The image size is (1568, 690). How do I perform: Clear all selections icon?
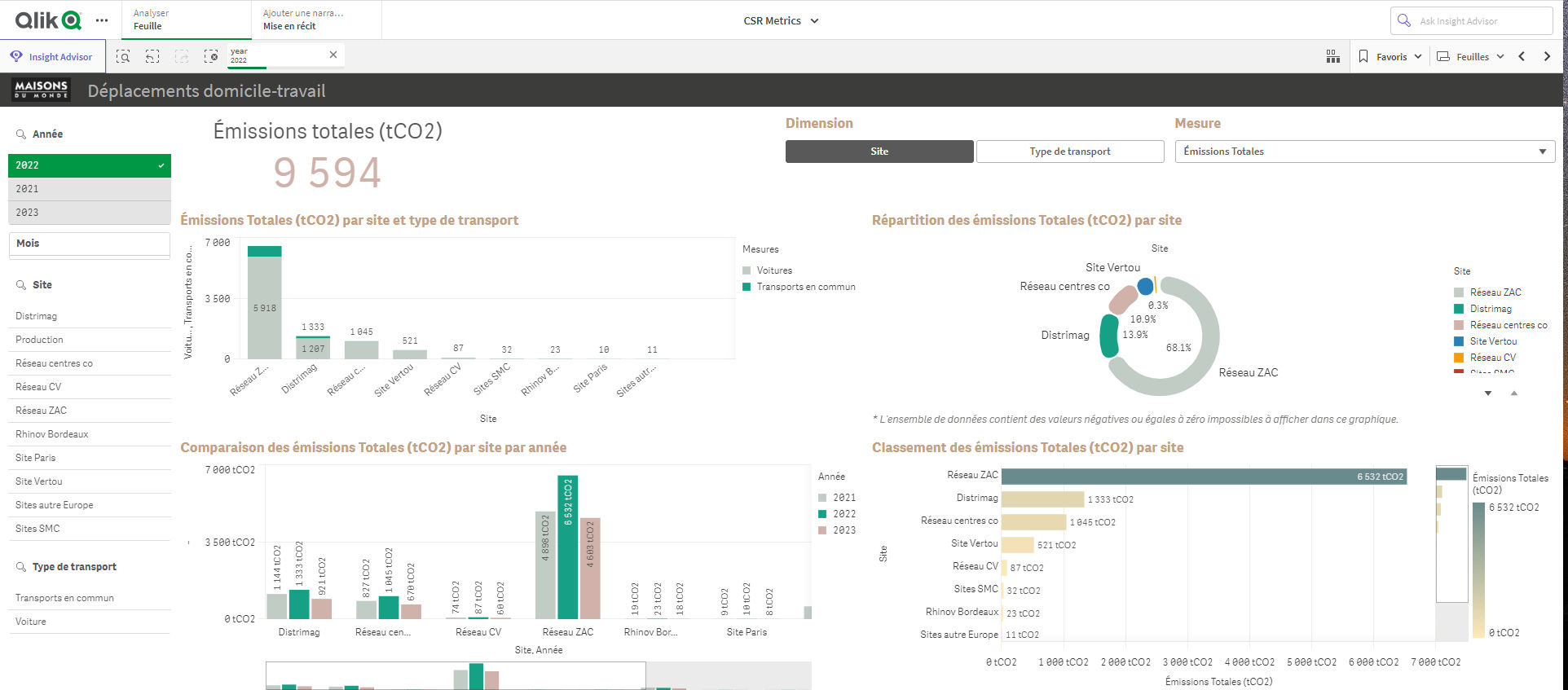(211, 56)
